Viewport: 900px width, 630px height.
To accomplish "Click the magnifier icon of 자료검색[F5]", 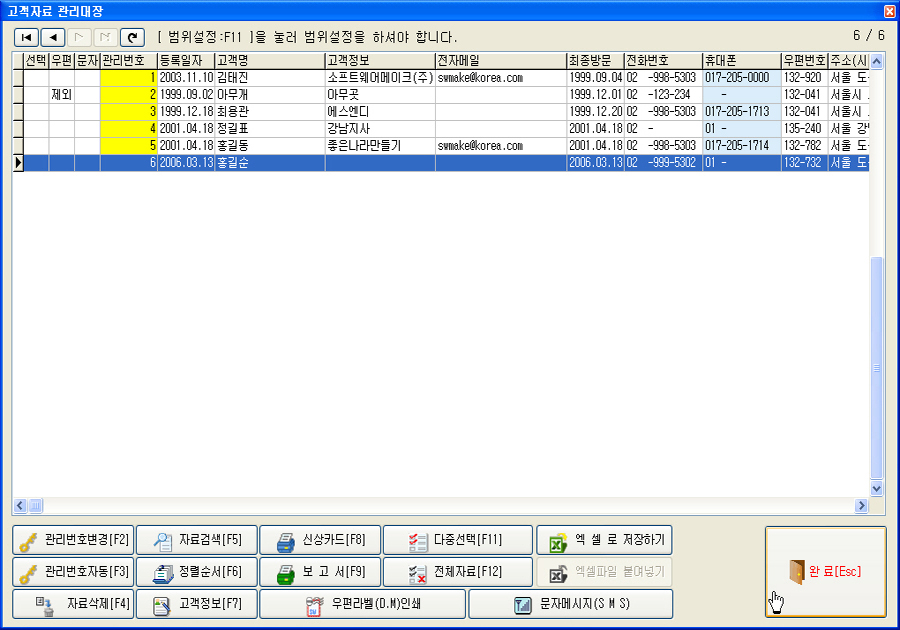I will [x=163, y=541].
